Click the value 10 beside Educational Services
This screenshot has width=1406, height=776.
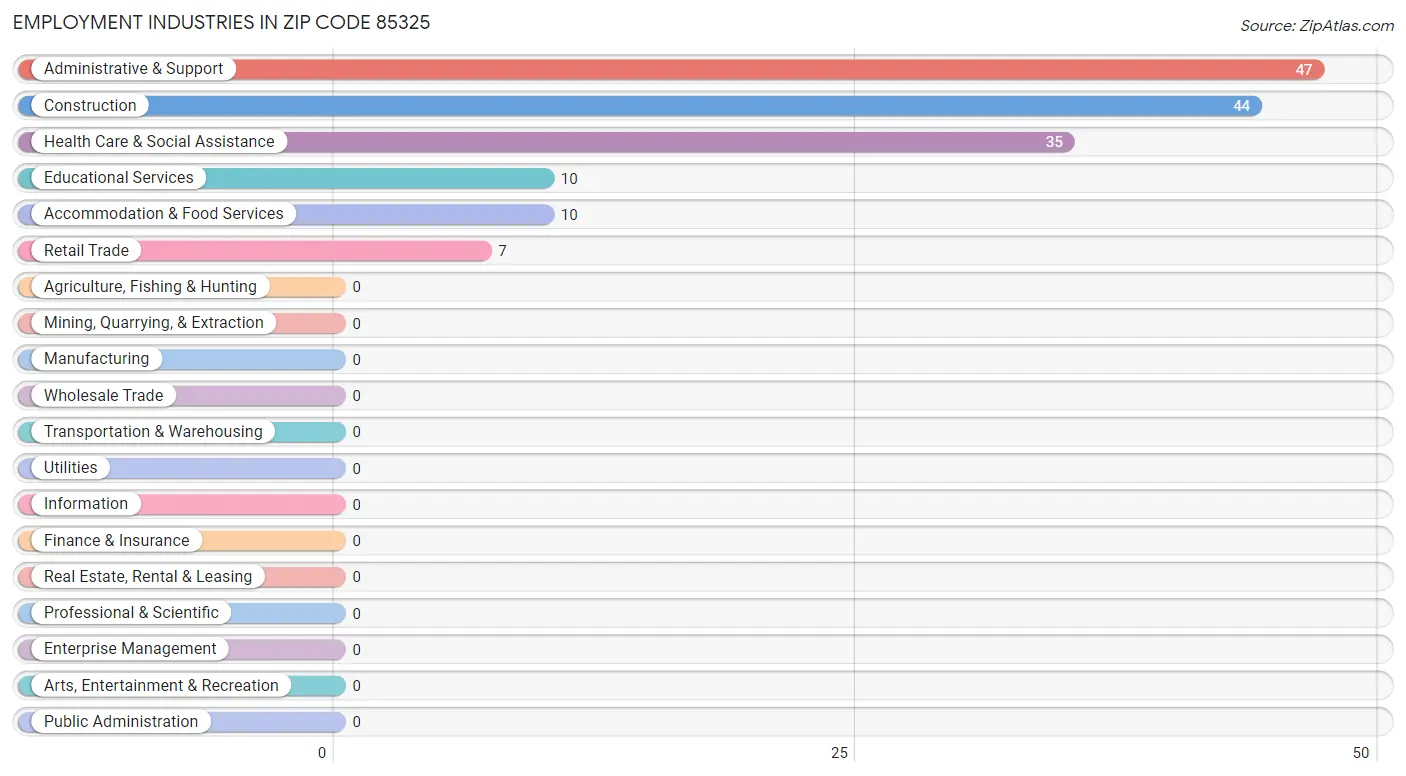569,179
